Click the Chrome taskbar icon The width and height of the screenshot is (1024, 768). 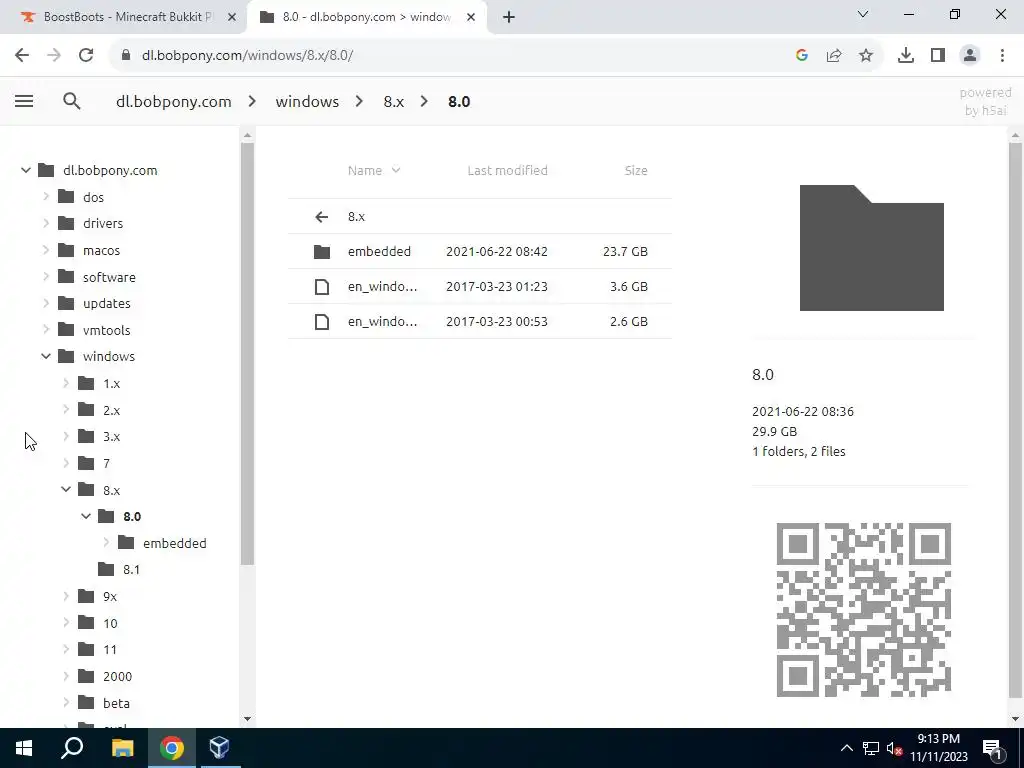pyautogui.click(x=172, y=748)
